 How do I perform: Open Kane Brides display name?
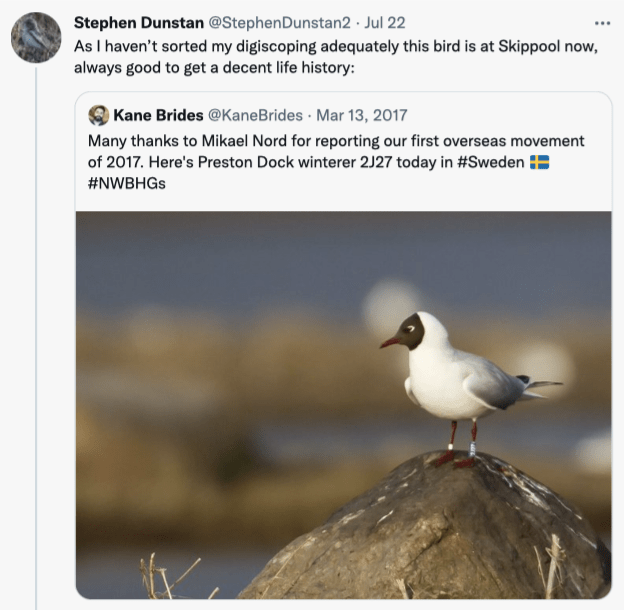(x=158, y=115)
